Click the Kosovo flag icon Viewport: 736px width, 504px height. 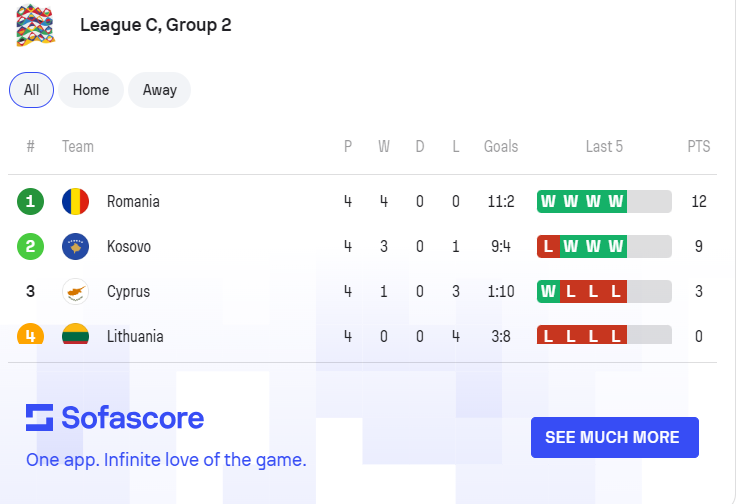pos(76,246)
